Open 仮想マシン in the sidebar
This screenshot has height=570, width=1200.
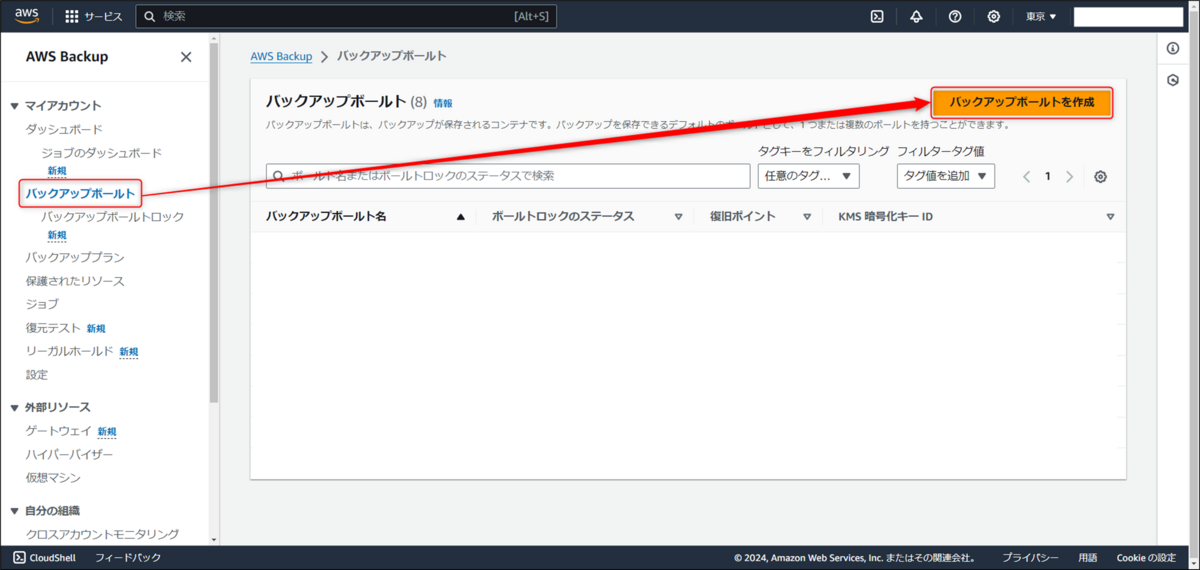point(53,478)
